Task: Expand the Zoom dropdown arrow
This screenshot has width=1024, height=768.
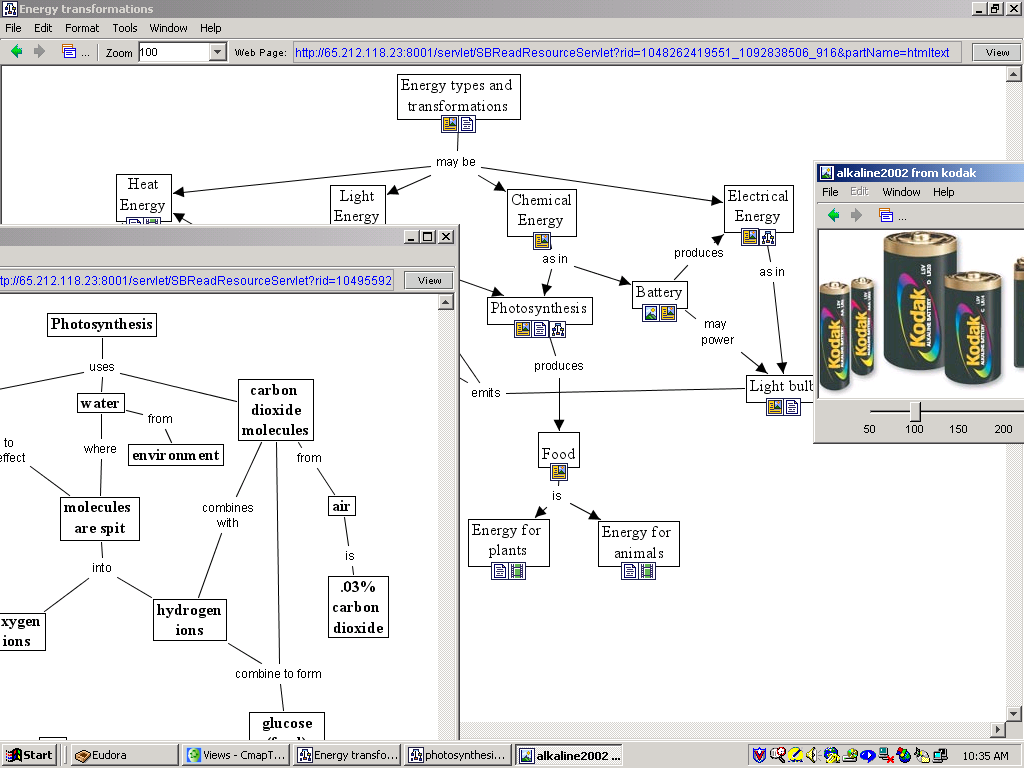Action: [x=217, y=52]
